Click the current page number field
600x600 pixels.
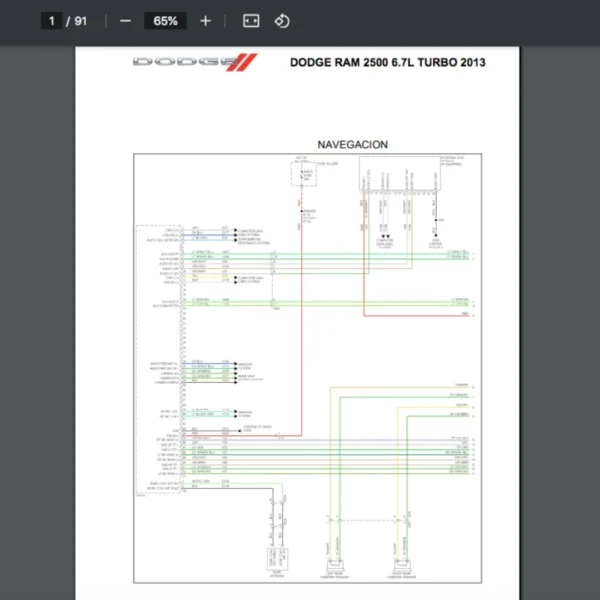tap(51, 21)
